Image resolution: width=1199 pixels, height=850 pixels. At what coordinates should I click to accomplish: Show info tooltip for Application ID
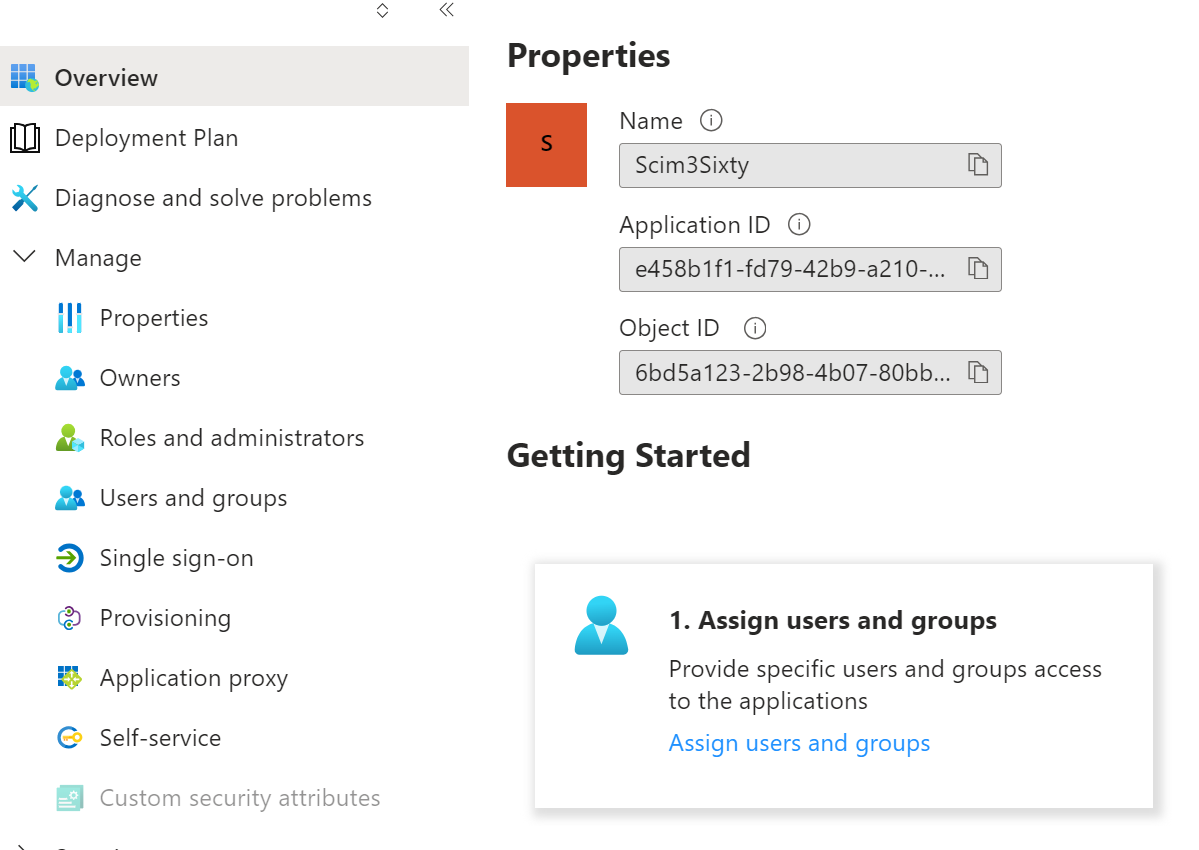799,225
